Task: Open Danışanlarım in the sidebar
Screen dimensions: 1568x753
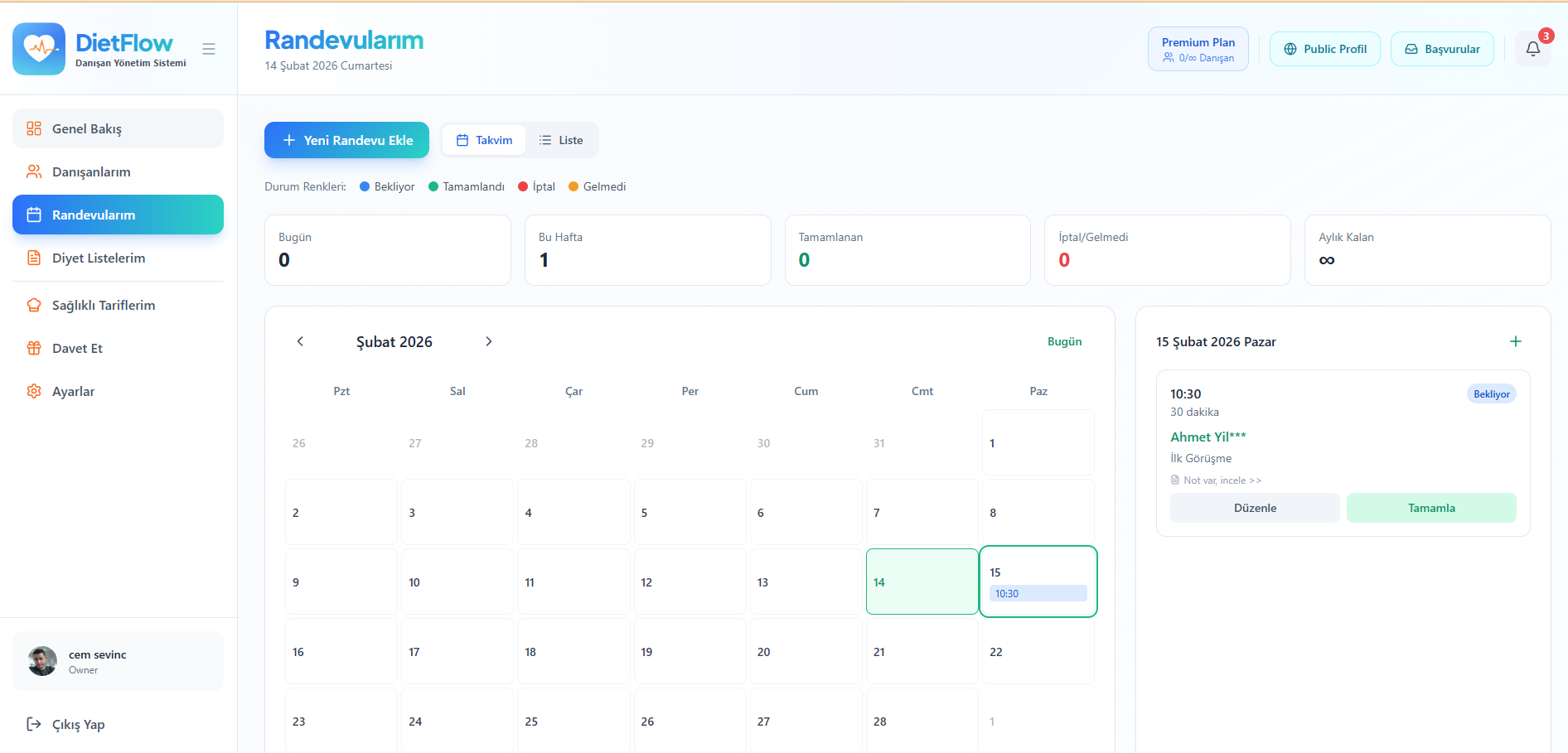Action: pos(91,171)
